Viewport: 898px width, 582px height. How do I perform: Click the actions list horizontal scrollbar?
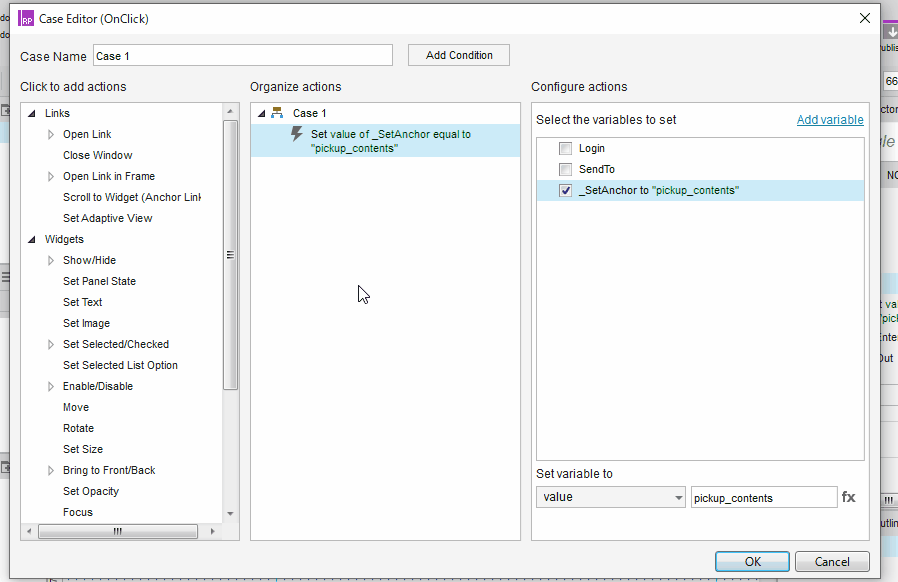[117, 532]
